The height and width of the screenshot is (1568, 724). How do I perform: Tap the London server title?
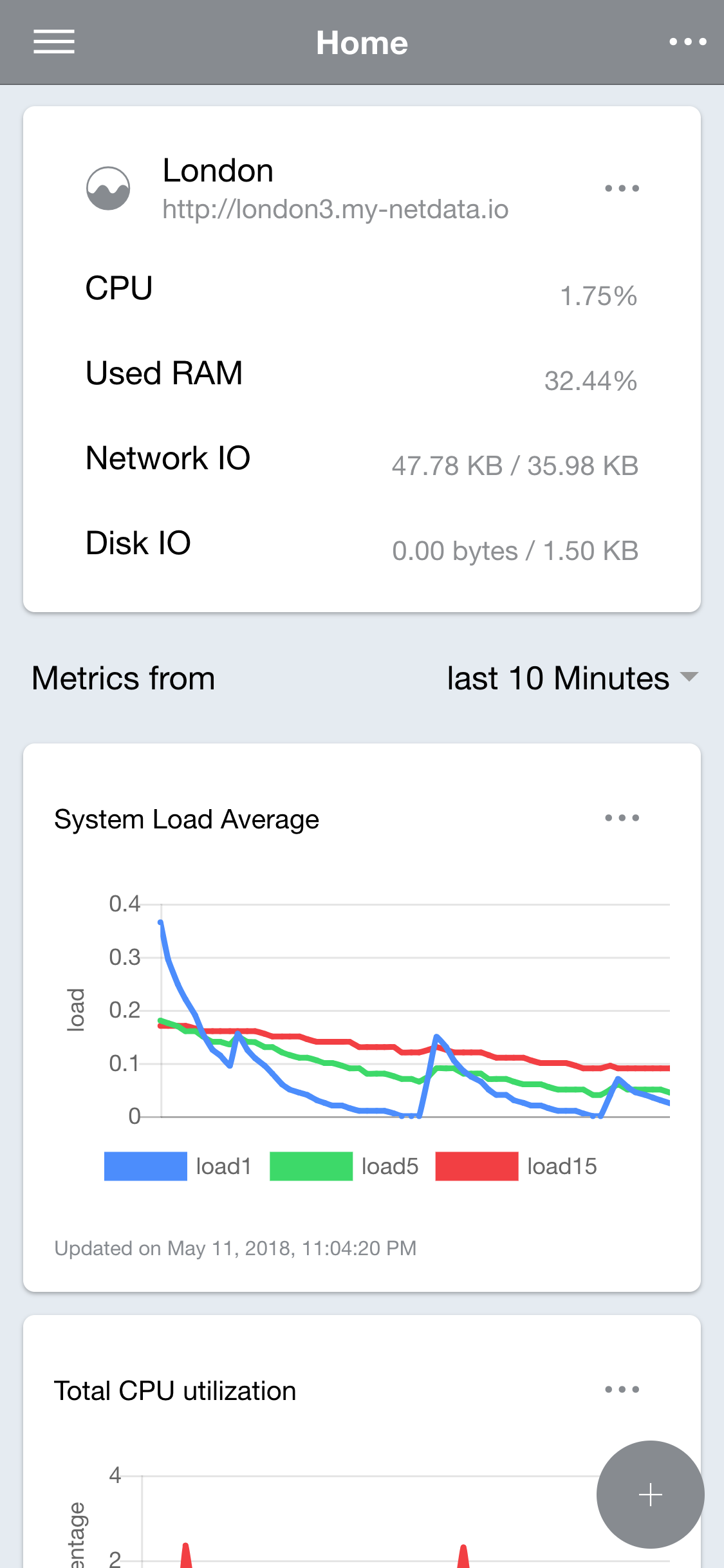(218, 171)
